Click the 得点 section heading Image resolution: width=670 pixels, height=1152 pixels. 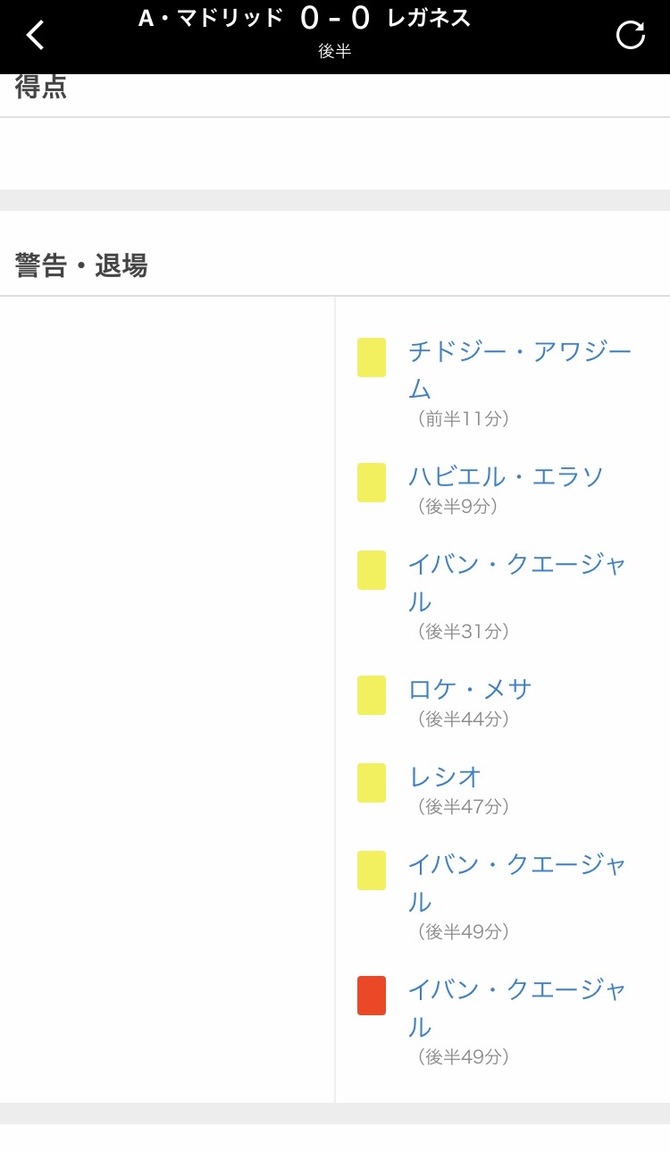(41, 86)
